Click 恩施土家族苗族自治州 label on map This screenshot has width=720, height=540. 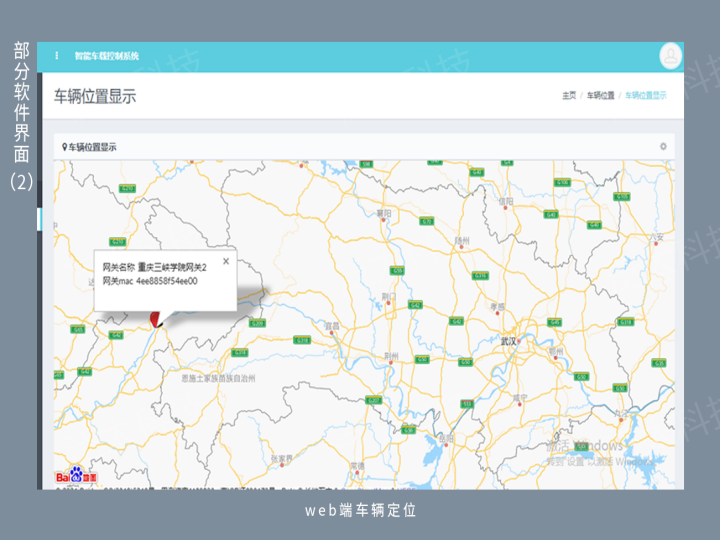click(x=219, y=379)
